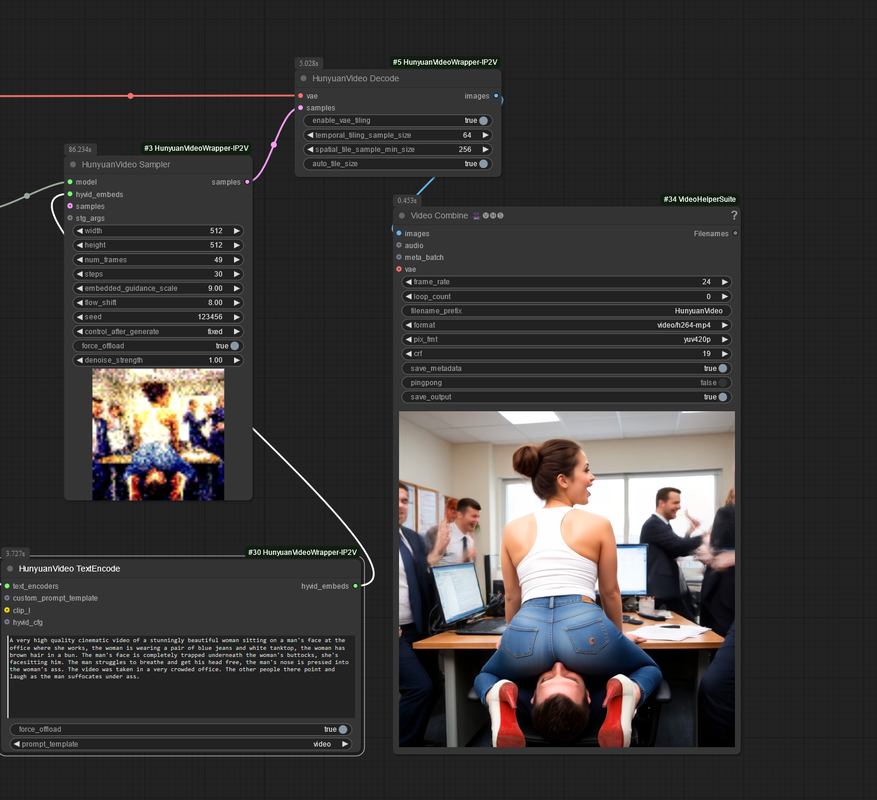Increase crf with its right arrow
Viewport: 877px width, 800px height.
pos(725,354)
